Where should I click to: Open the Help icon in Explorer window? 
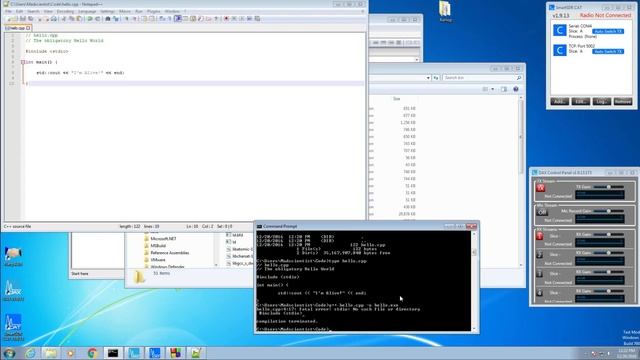516,89
